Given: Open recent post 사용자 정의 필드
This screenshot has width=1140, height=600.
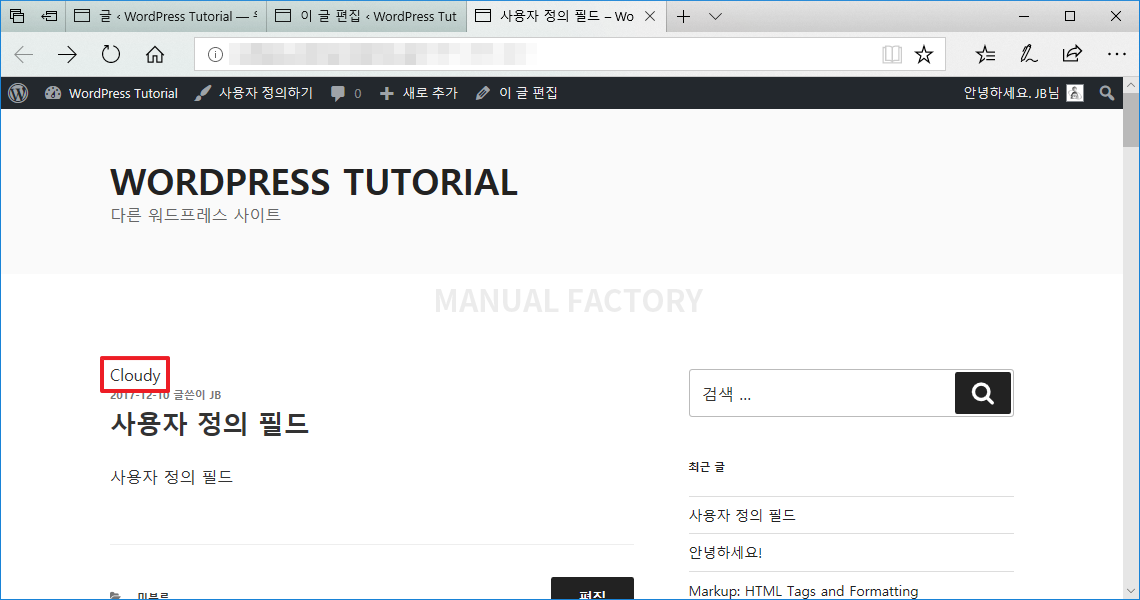Looking at the screenshot, I should (x=742, y=515).
